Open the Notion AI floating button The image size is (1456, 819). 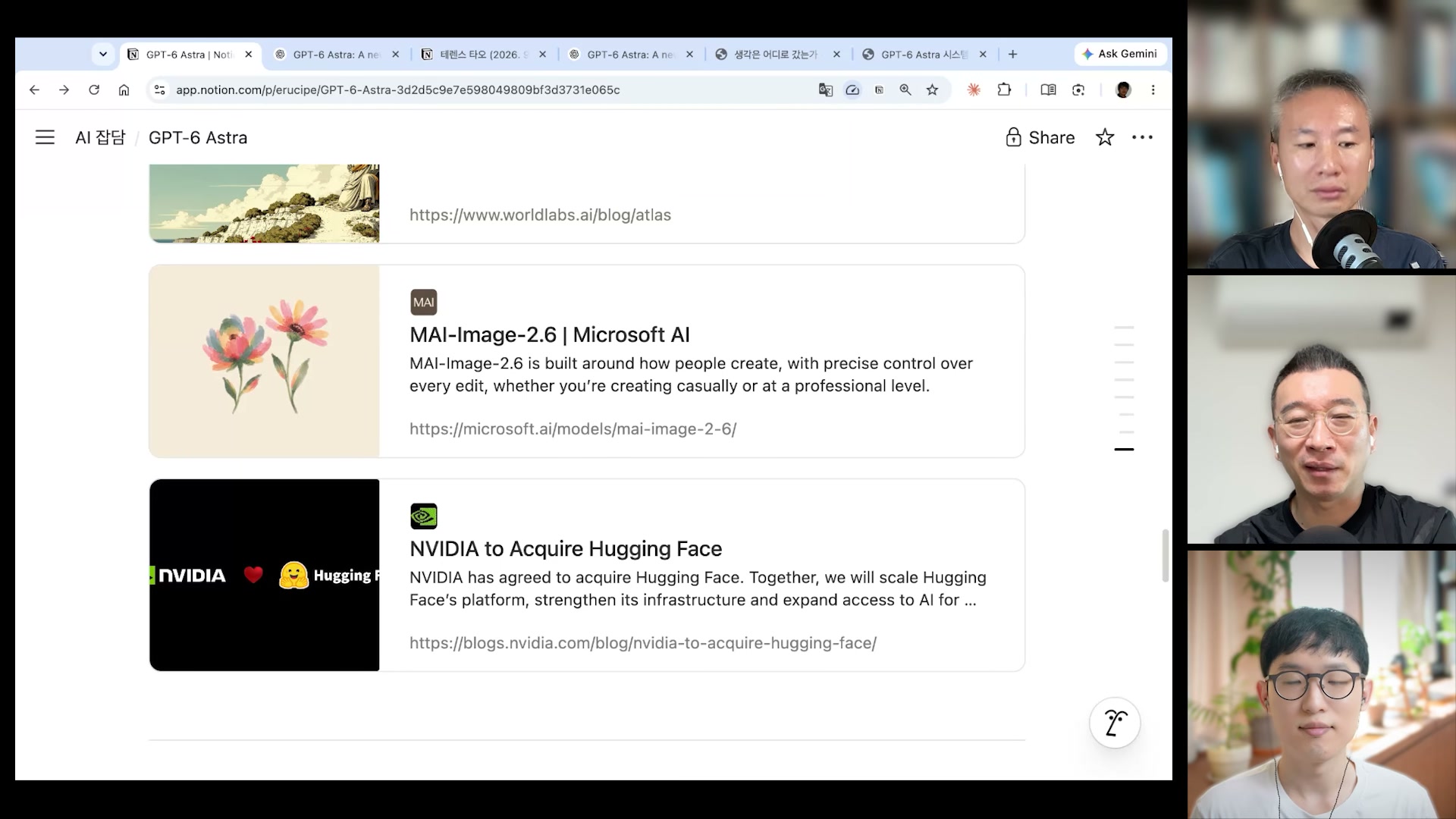click(1115, 723)
